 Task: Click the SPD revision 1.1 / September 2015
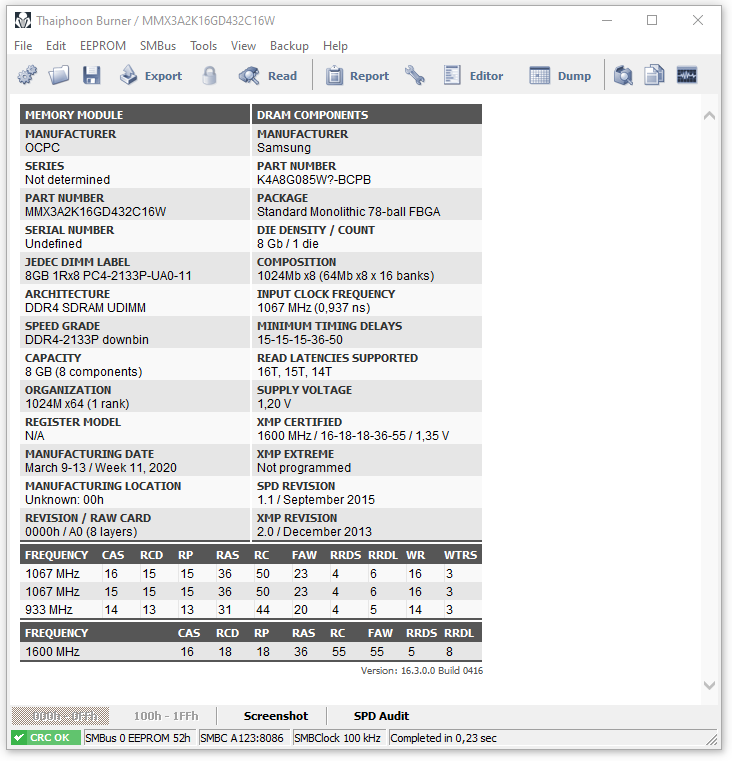[316, 500]
